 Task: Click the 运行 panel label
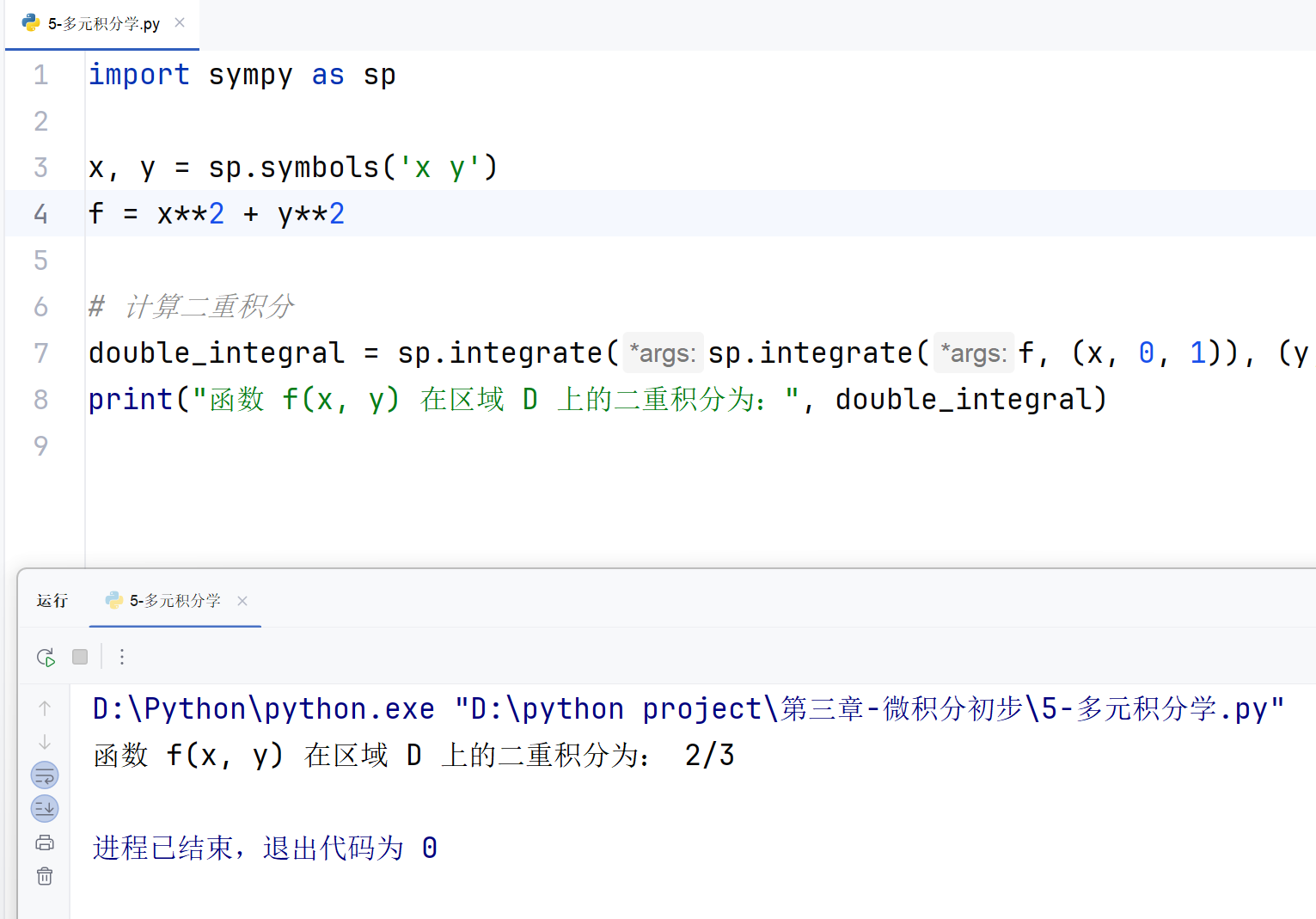(x=52, y=601)
